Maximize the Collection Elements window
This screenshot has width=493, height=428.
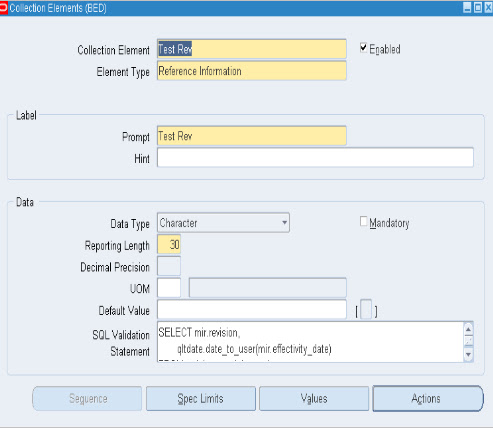[478, 8]
